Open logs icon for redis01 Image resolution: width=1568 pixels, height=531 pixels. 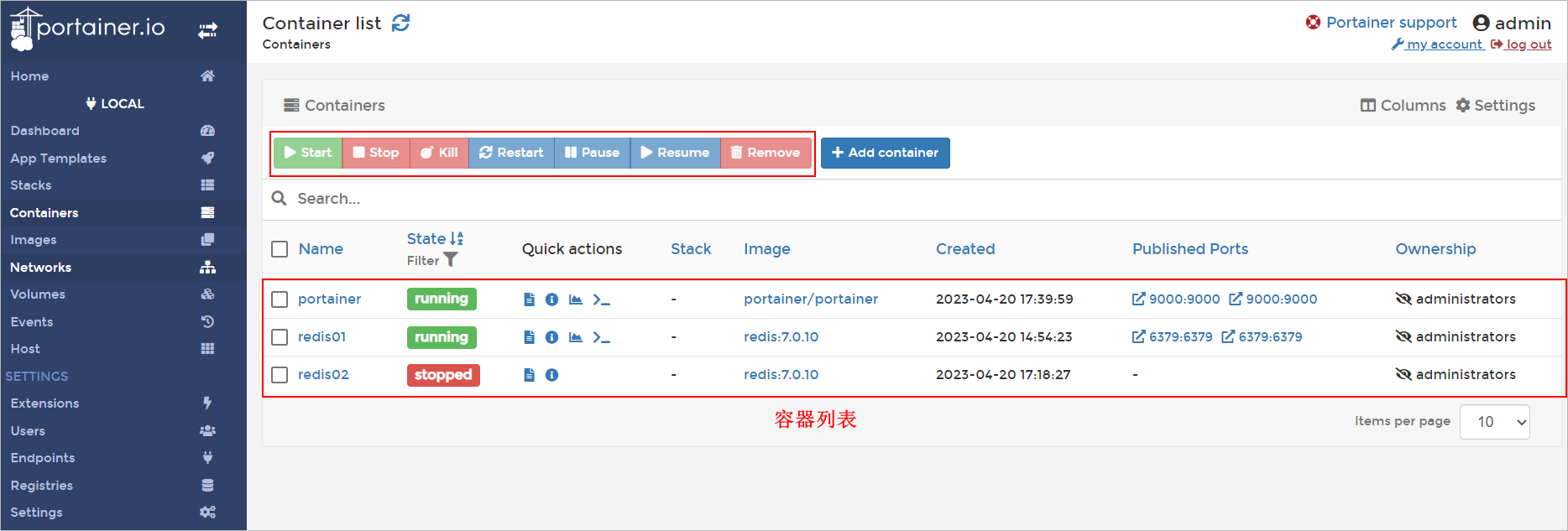529,337
